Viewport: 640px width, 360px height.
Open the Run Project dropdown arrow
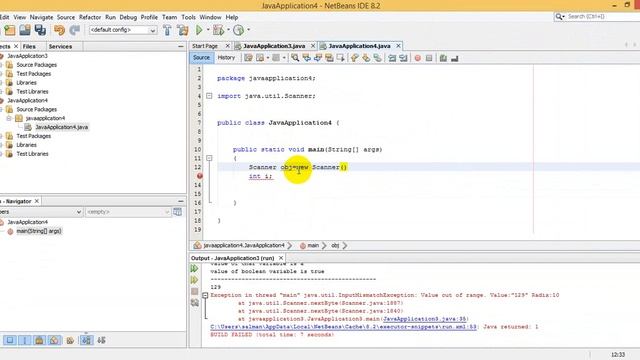point(208,30)
